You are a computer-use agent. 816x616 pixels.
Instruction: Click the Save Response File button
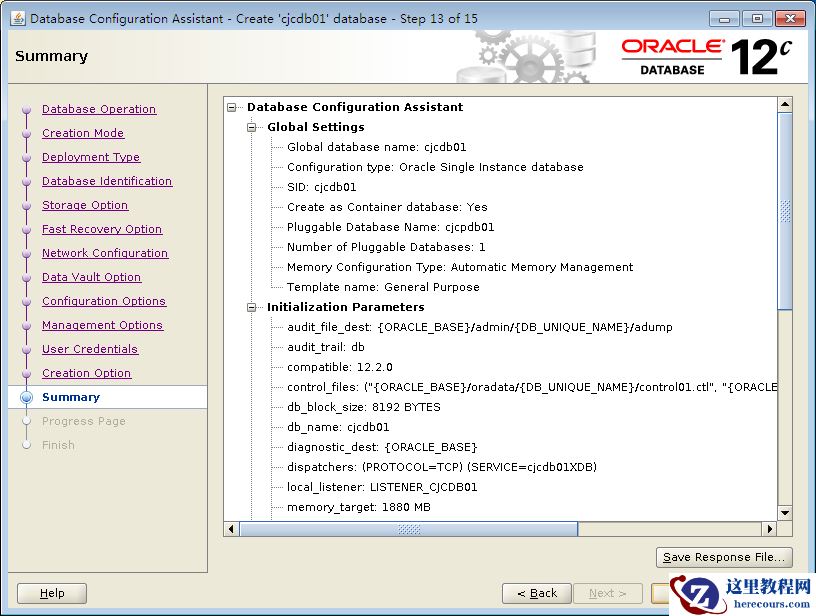(x=724, y=557)
